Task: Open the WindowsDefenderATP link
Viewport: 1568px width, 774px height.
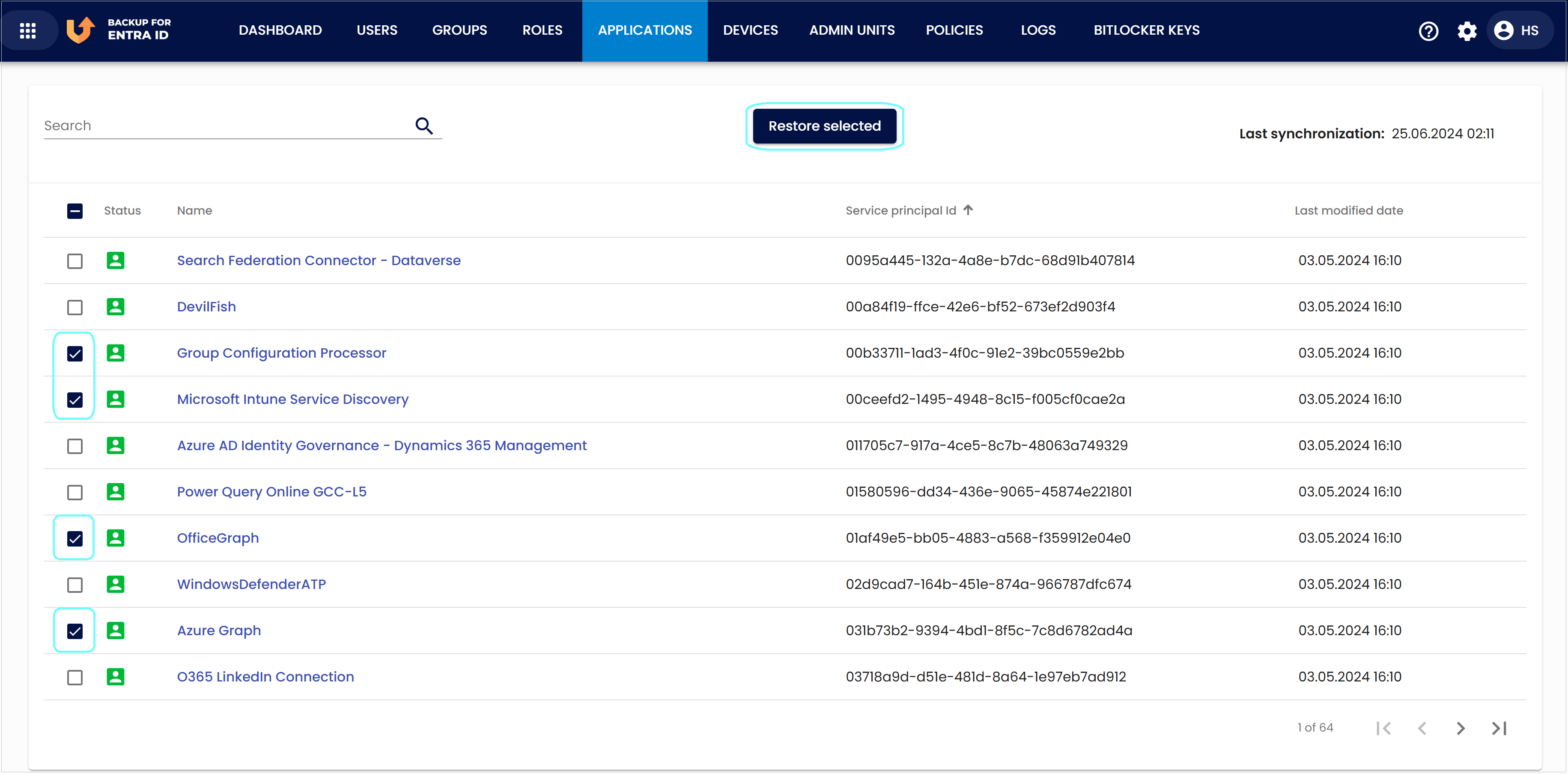Action: point(251,585)
